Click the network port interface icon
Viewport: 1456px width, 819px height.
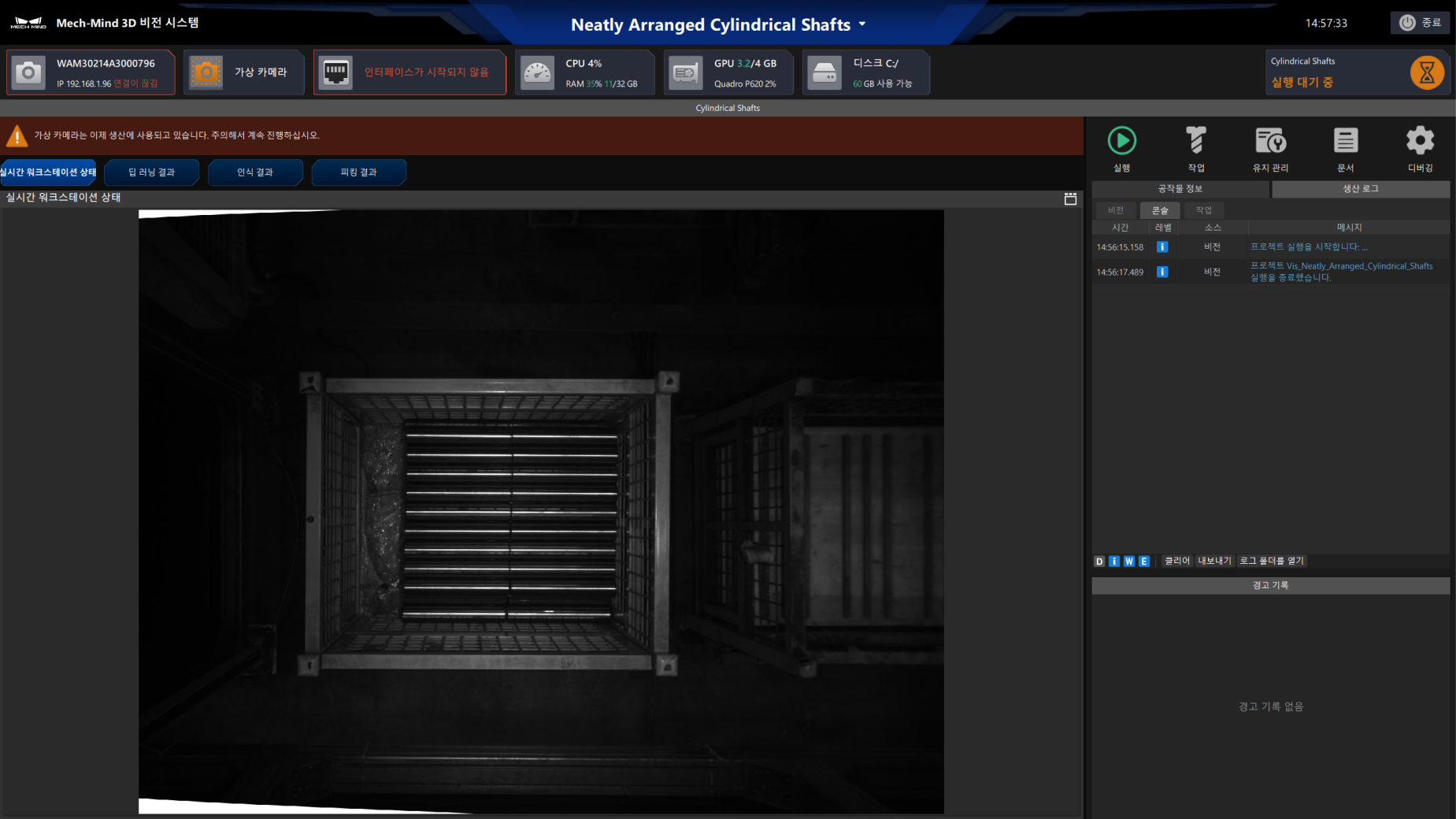336,72
